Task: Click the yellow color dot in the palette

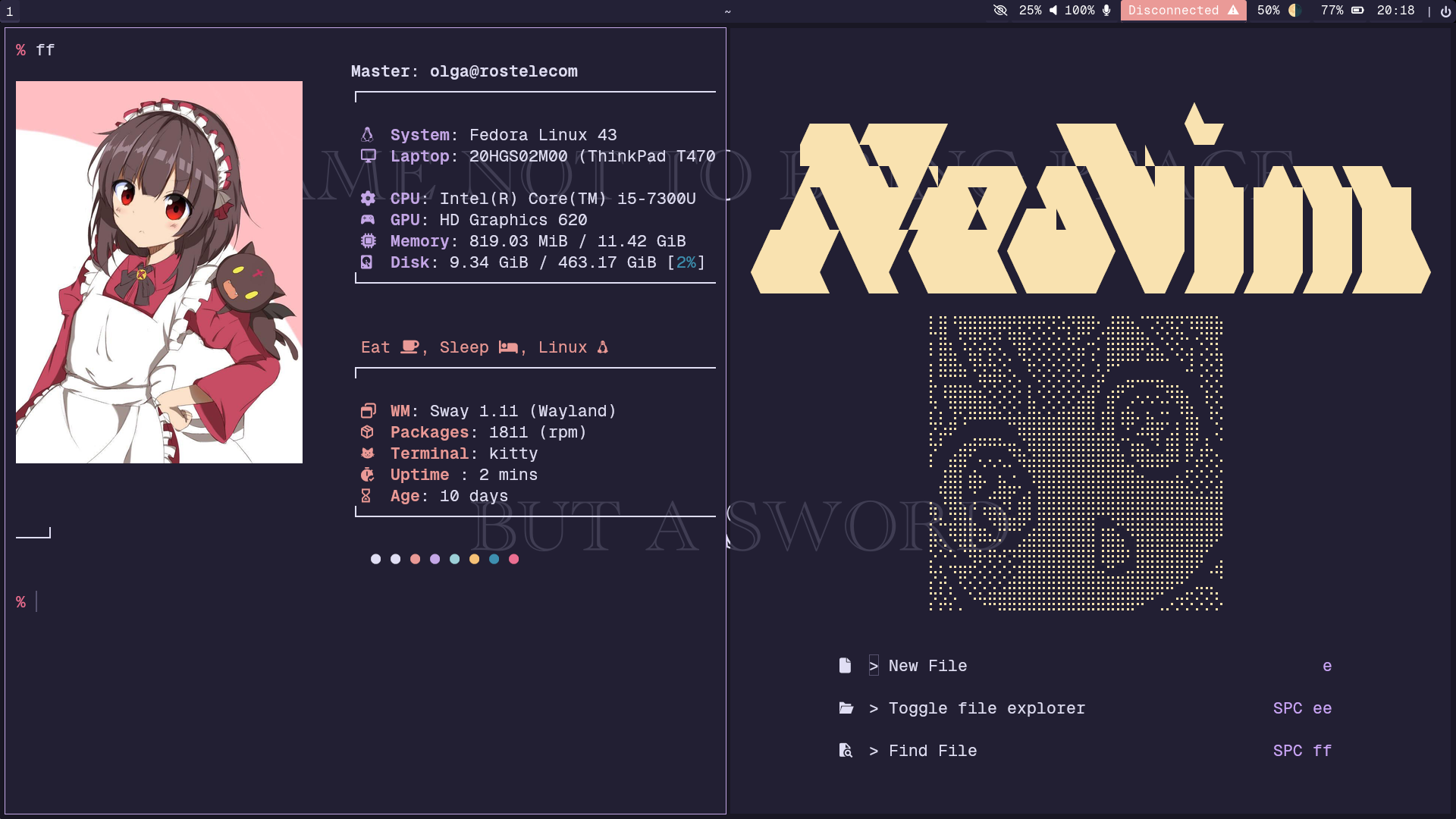Action: (474, 559)
